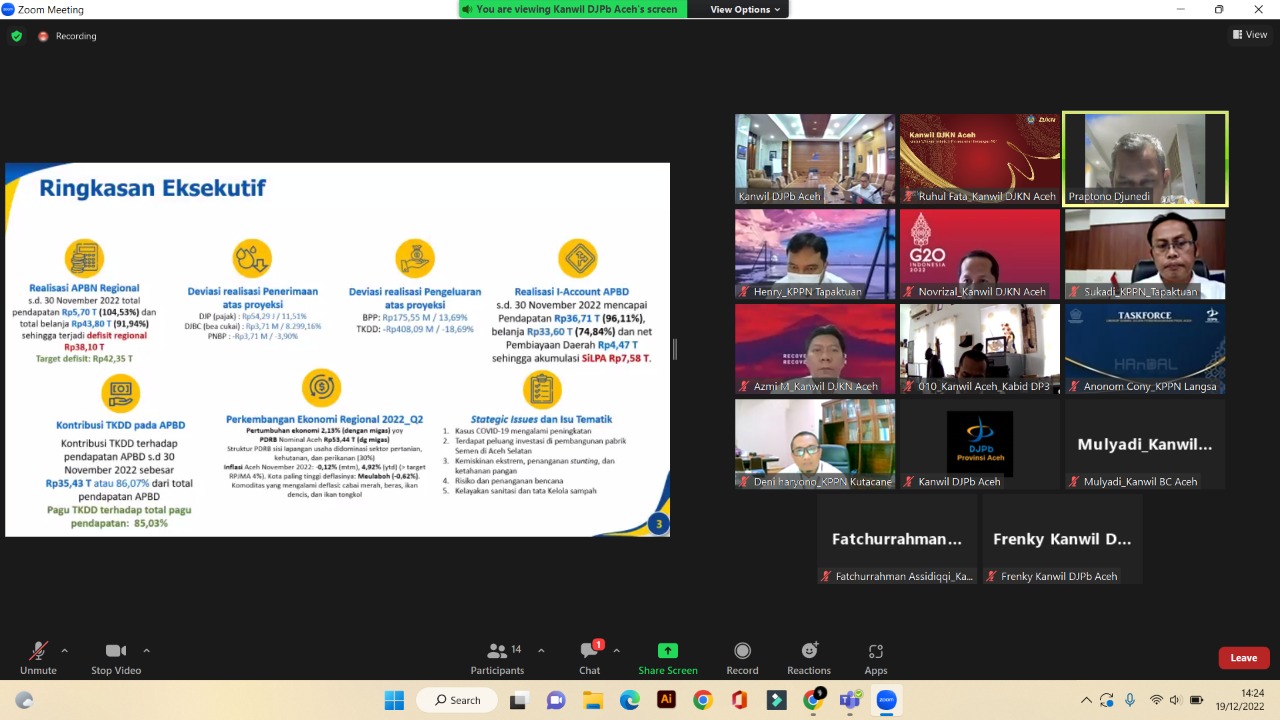Open the Reactions menu

coord(809,658)
